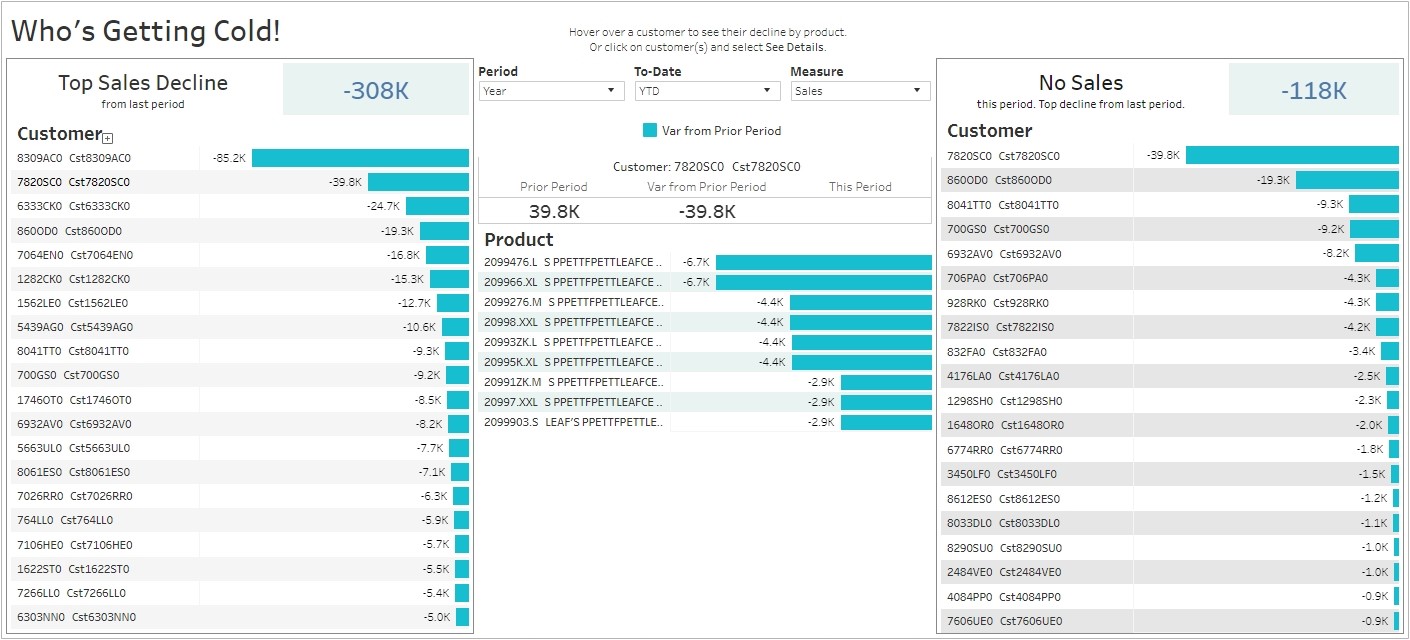
Task: Click the Product section header
Action: pos(519,240)
